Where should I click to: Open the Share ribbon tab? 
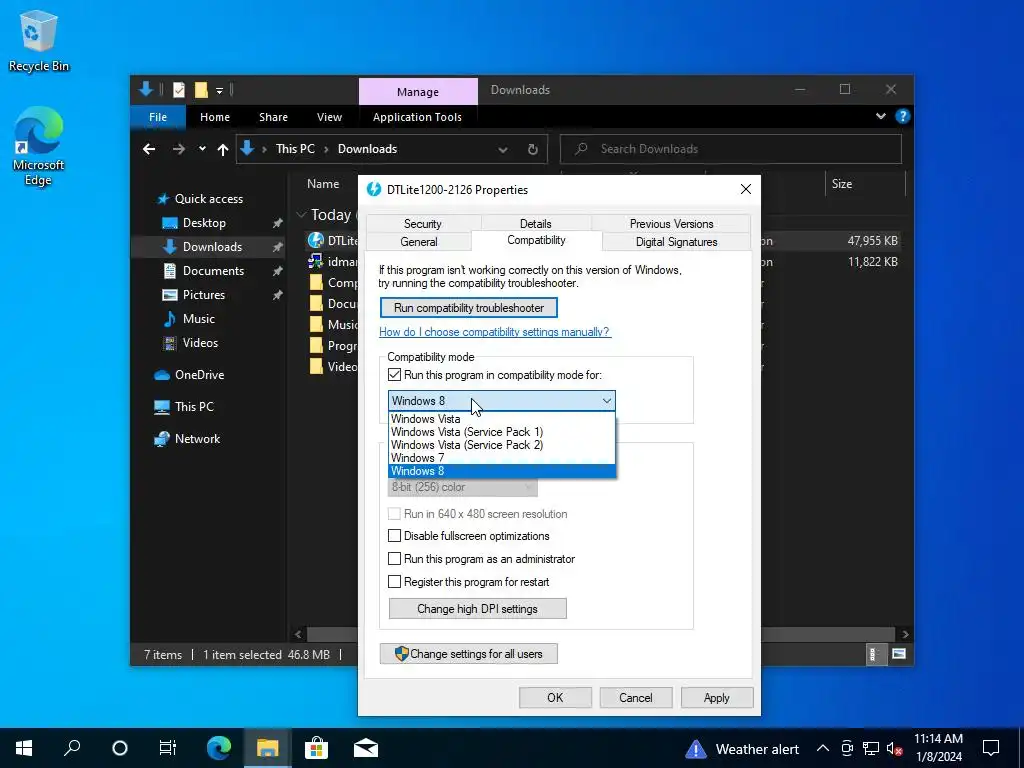pyautogui.click(x=273, y=117)
